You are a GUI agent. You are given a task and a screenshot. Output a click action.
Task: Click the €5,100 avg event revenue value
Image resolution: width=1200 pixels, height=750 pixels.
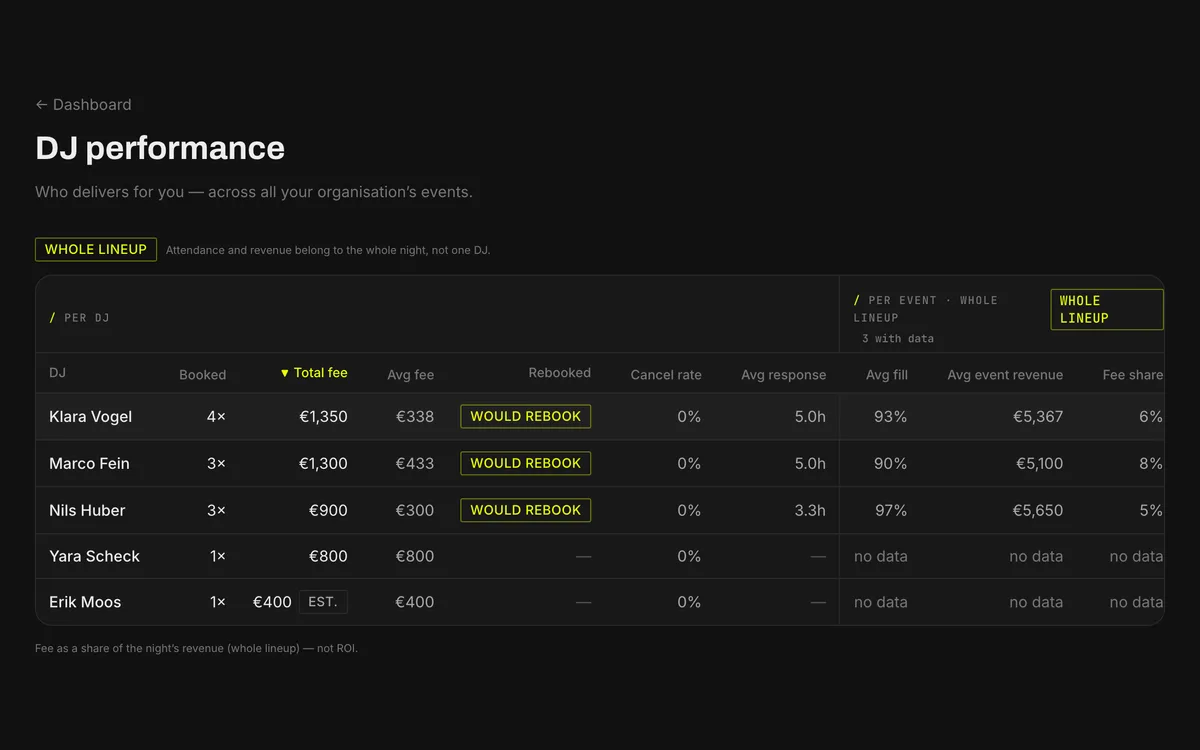[1038, 464]
